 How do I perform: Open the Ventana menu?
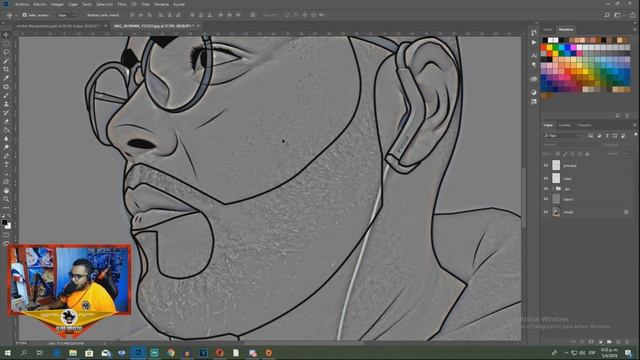(162, 4)
